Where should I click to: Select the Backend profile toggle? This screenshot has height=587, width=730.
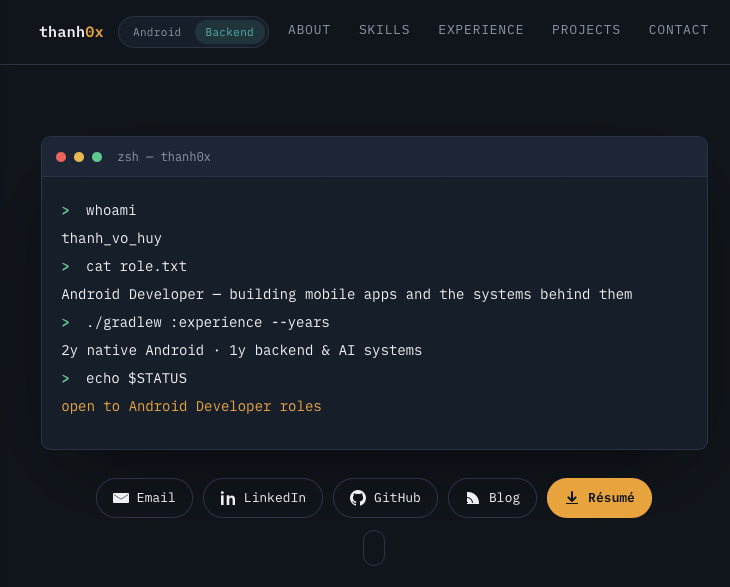click(230, 32)
